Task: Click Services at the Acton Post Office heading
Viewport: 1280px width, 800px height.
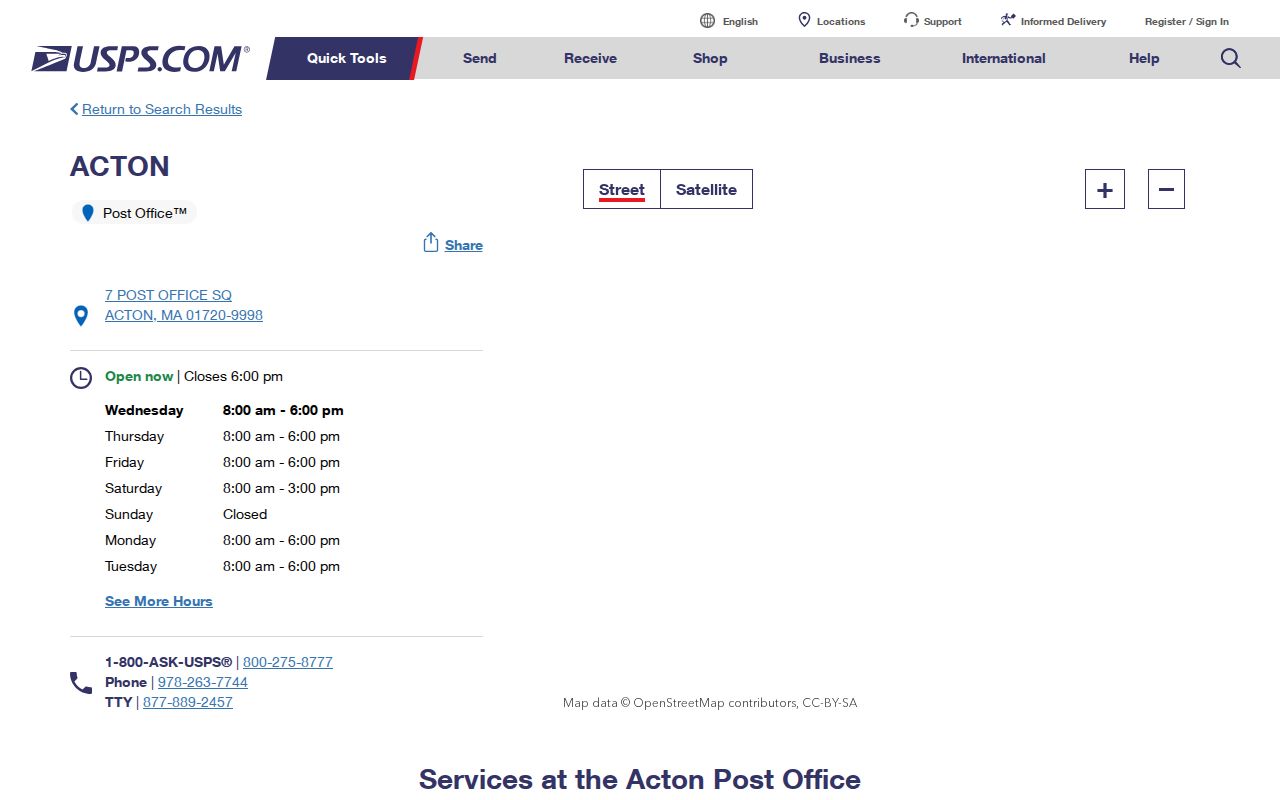Action: pos(640,779)
